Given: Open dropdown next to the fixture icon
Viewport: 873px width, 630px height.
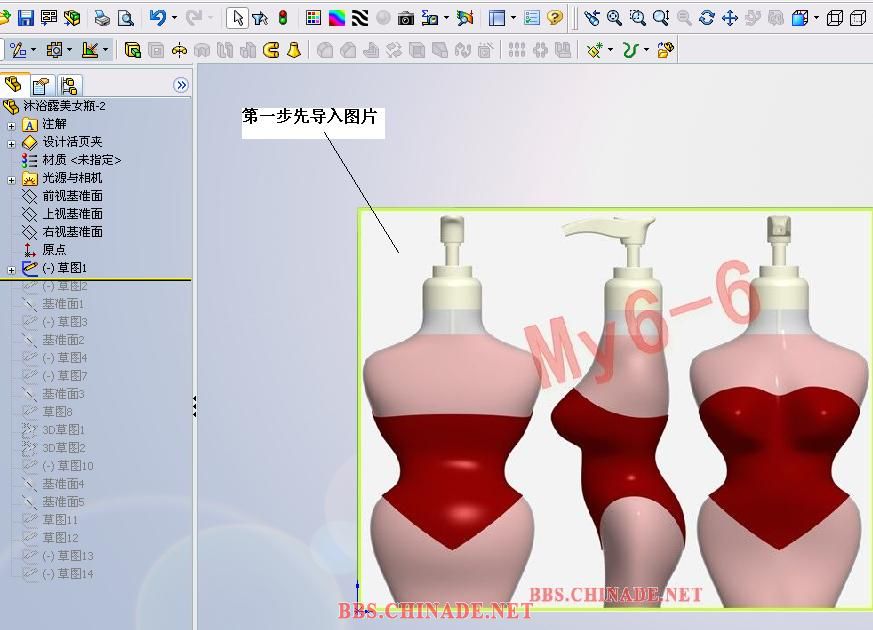Looking at the screenshot, I should coord(69,50).
